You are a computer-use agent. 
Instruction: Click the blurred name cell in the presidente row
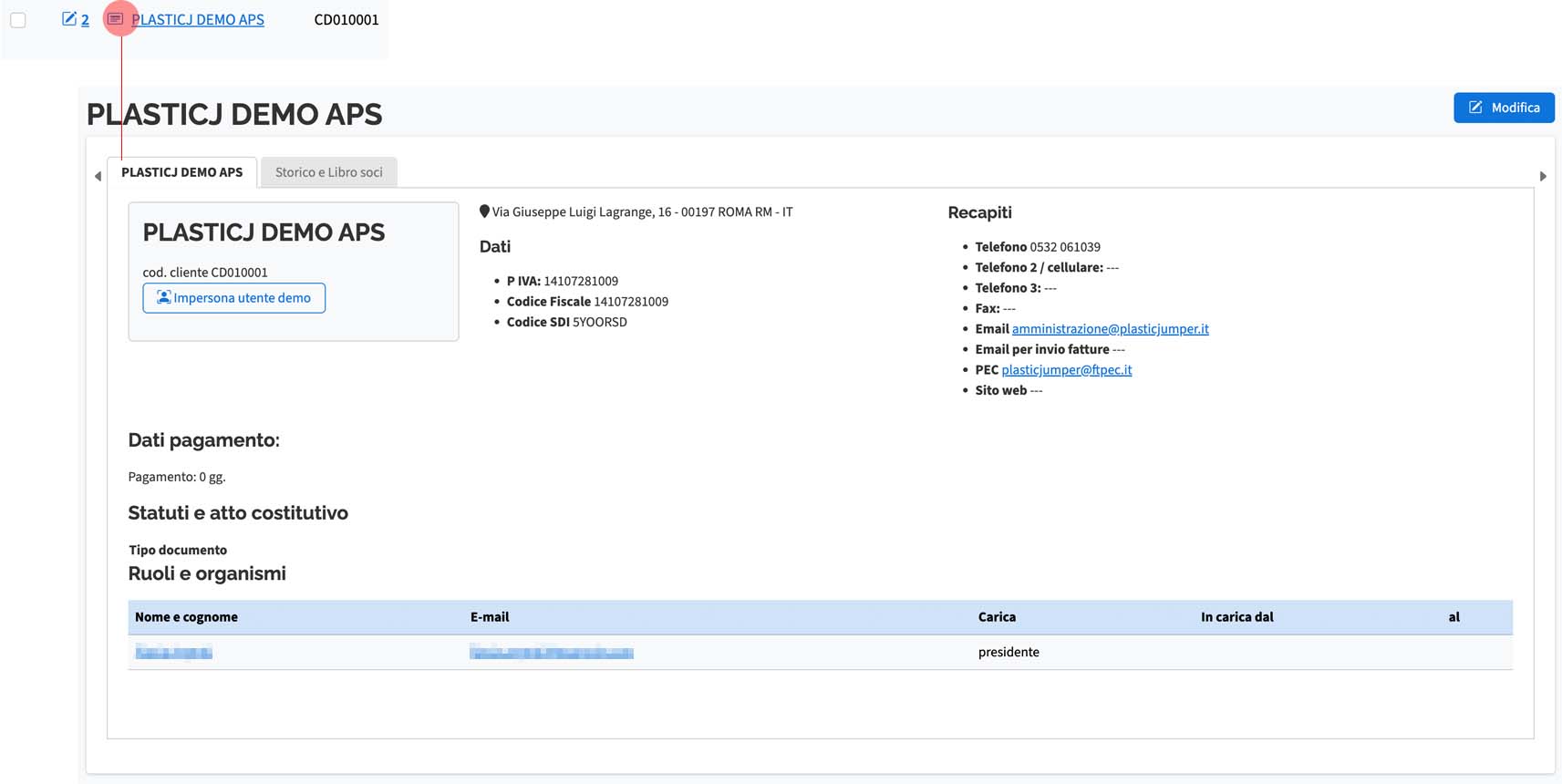tap(173, 652)
